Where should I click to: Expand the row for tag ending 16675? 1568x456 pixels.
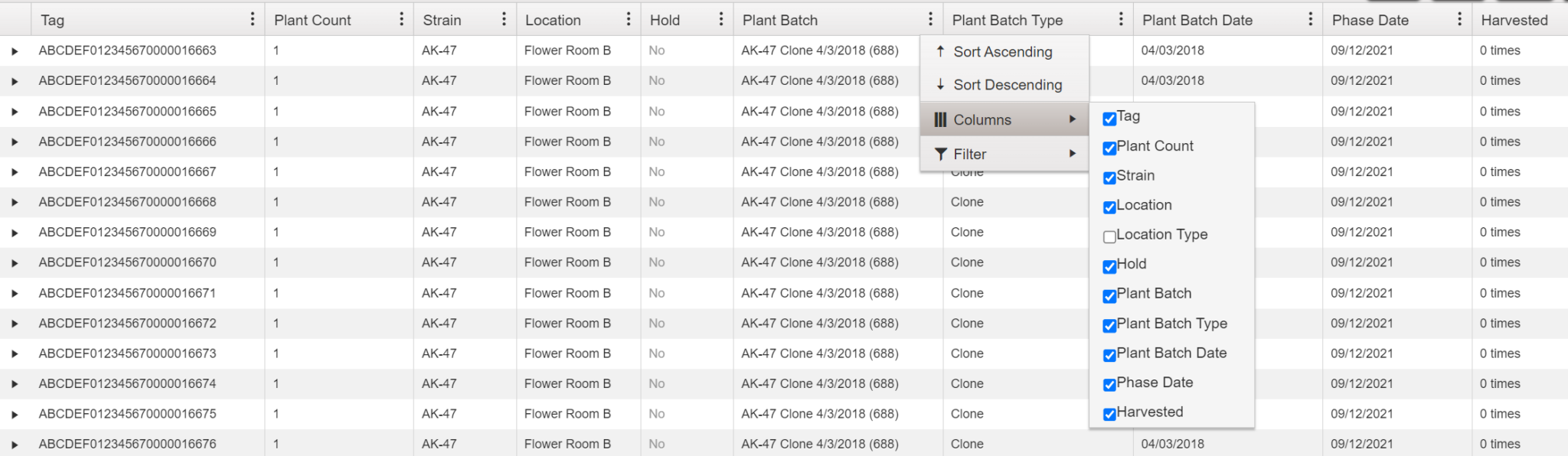click(15, 415)
